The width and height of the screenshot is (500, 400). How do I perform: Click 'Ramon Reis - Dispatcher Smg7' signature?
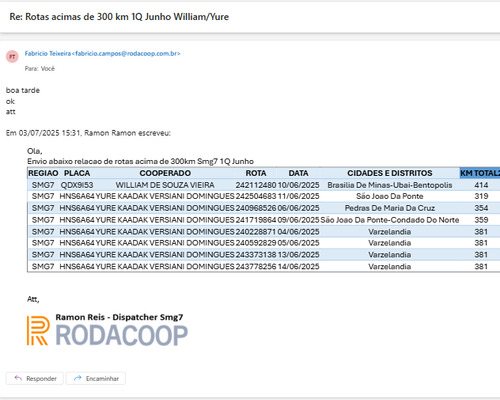pos(119,317)
